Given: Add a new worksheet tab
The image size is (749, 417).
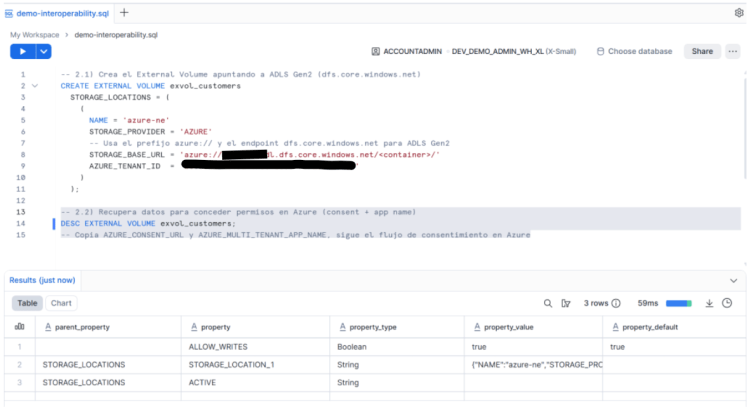Looking at the screenshot, I should point(124,12).
